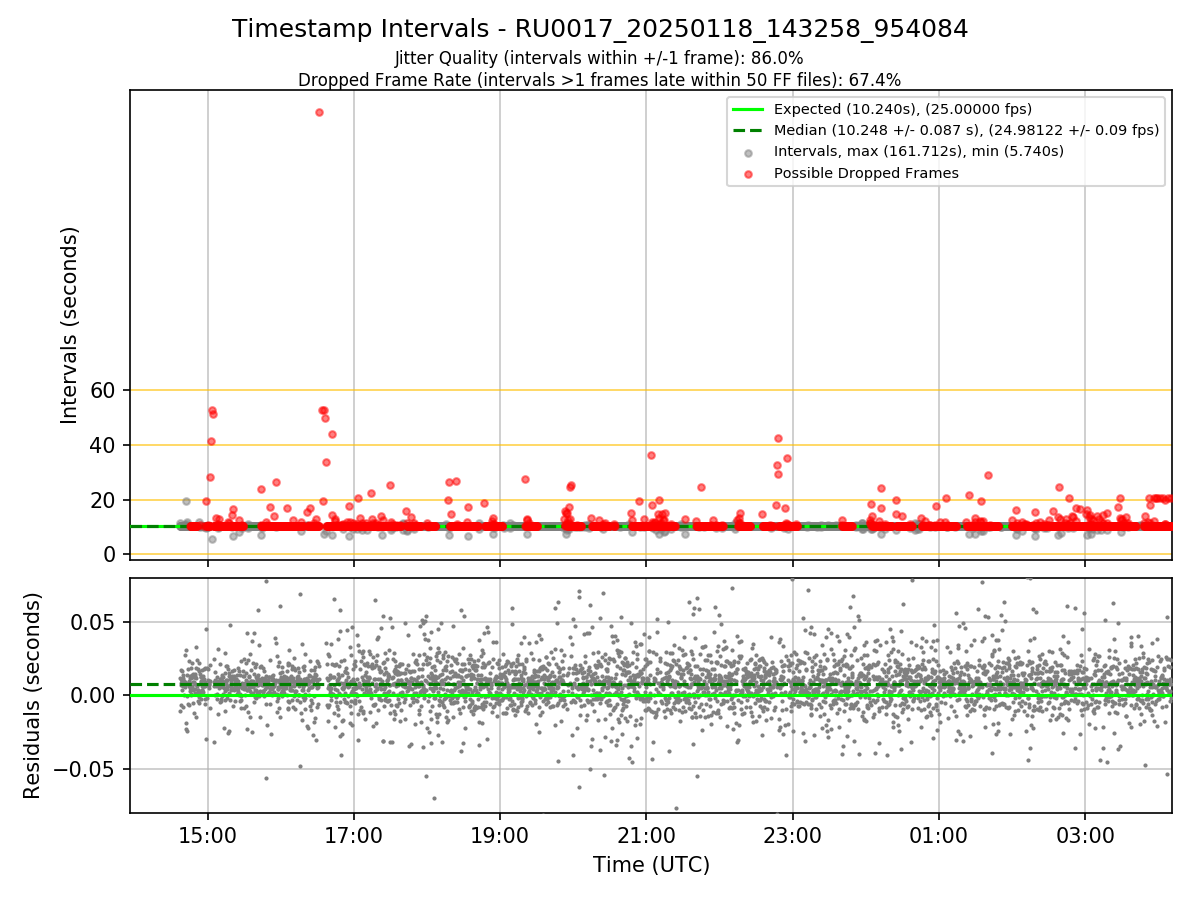Image resolution: width=1200 pixels, height=900 pixels.
Task: Select the 'Dropped Frame Rate' subtitle line
Action: [600, 79]
